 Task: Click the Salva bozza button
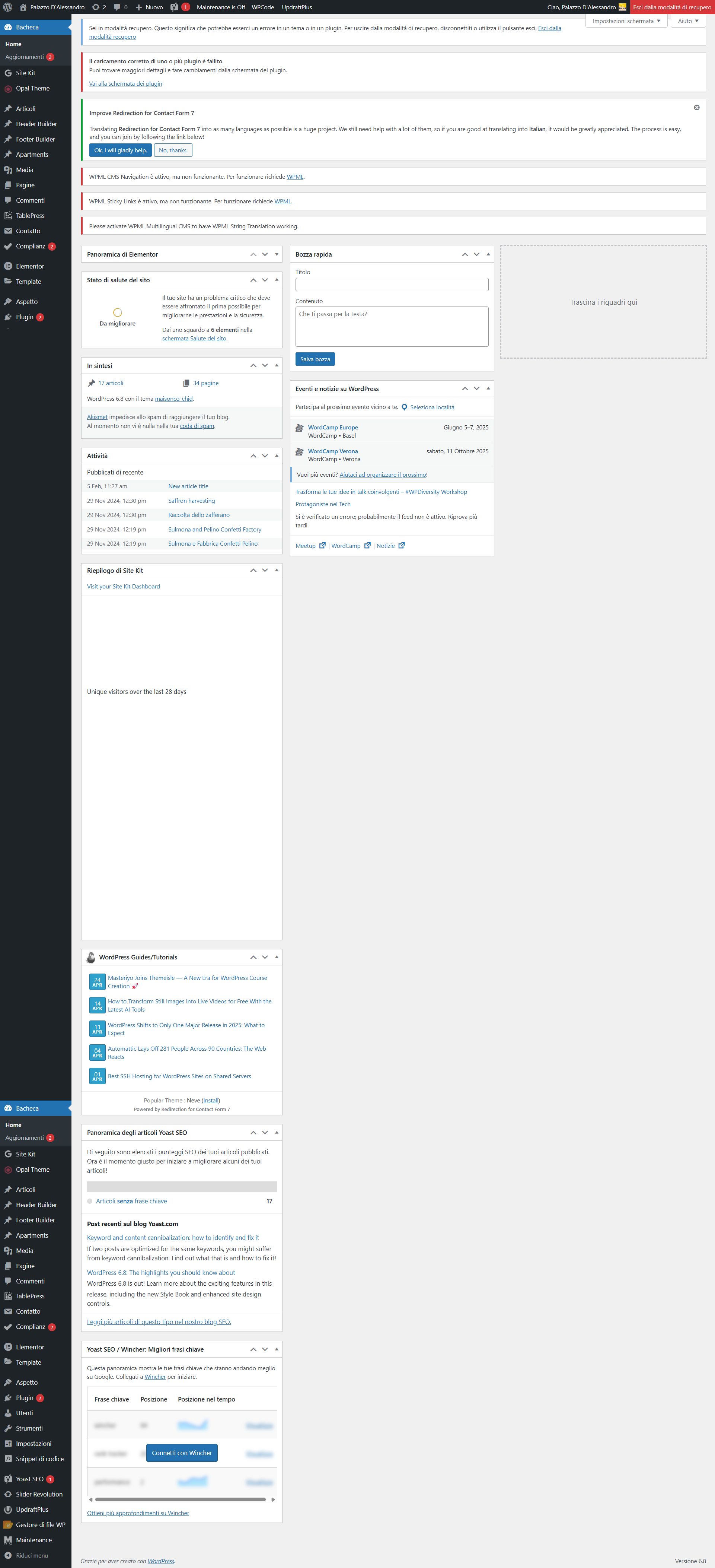point(315,359)
